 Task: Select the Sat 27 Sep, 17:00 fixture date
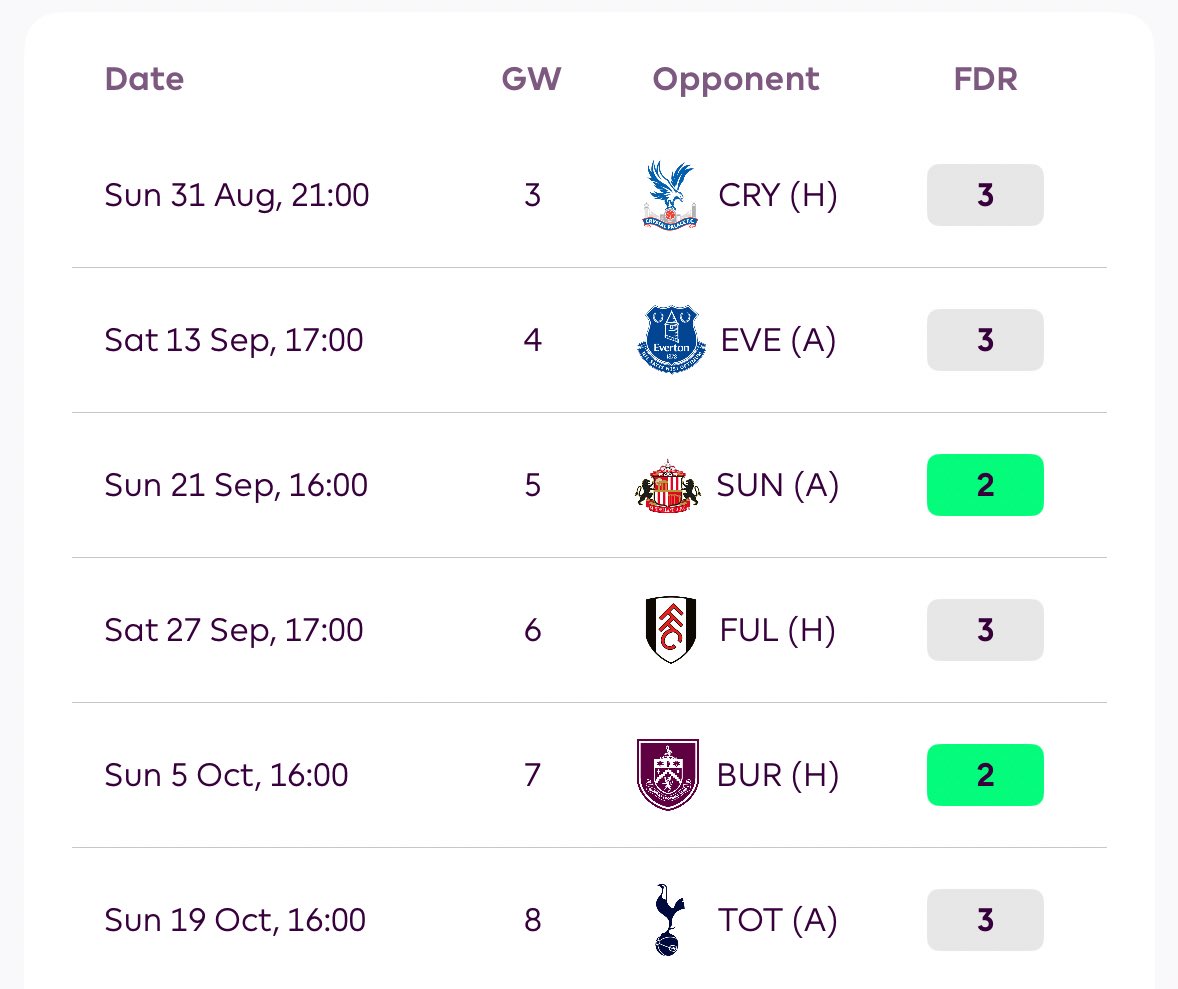[234, 631]
